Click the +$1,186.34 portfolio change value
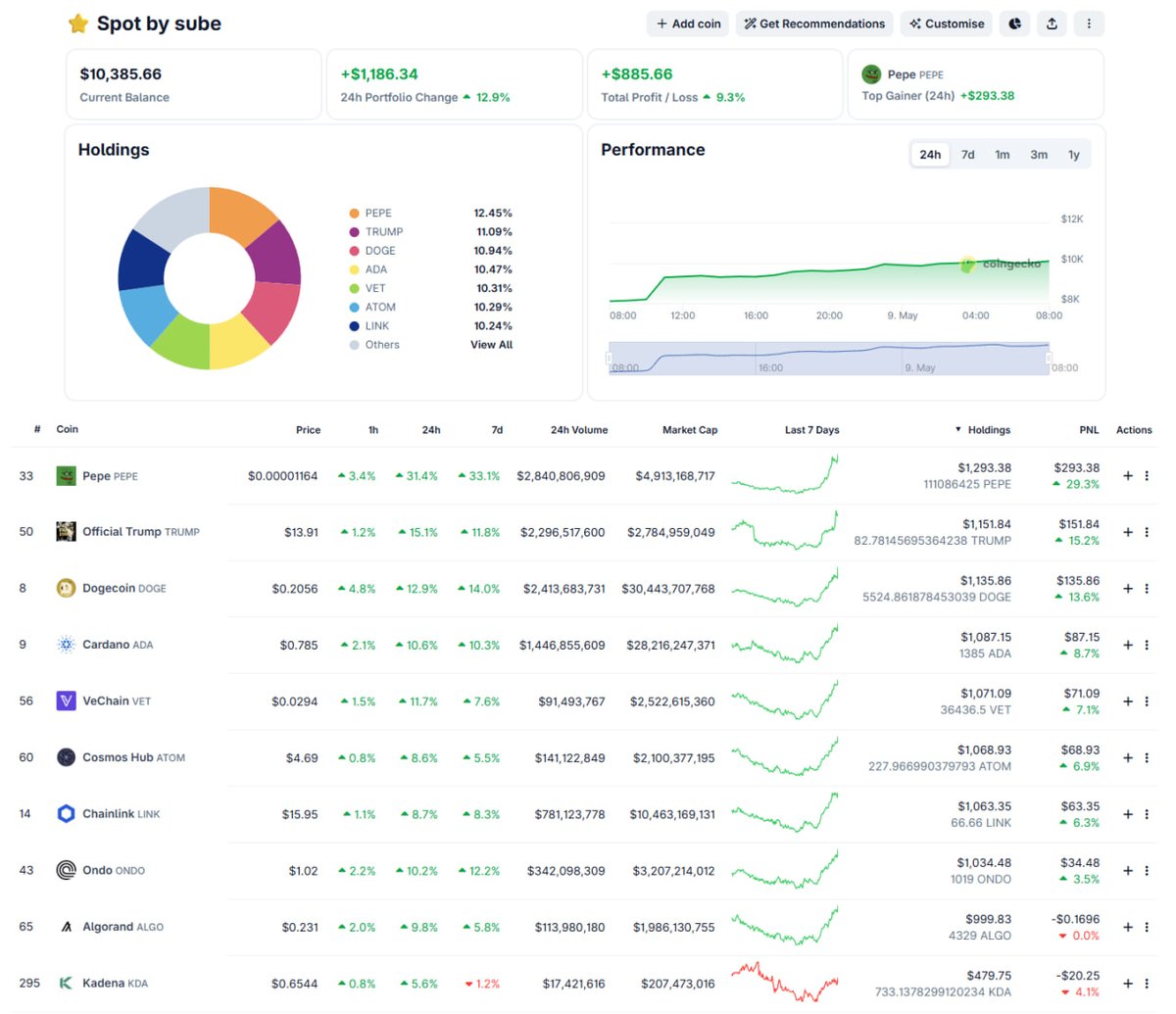Screen dimensions: 1176x1014 (x=379, y=74)
